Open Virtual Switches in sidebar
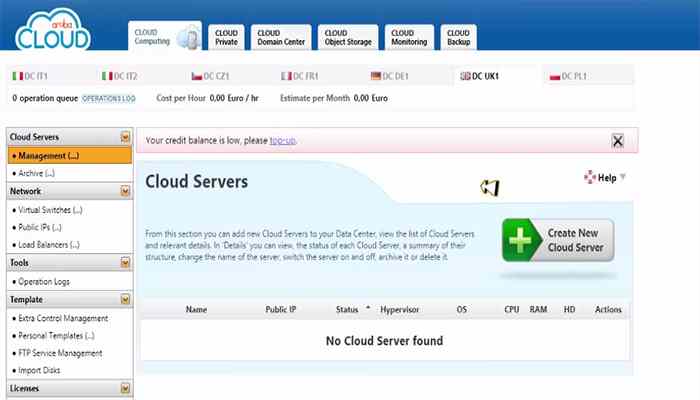This screenshot has height=400, width=700. pyautogui.click(x=50, y=210)
